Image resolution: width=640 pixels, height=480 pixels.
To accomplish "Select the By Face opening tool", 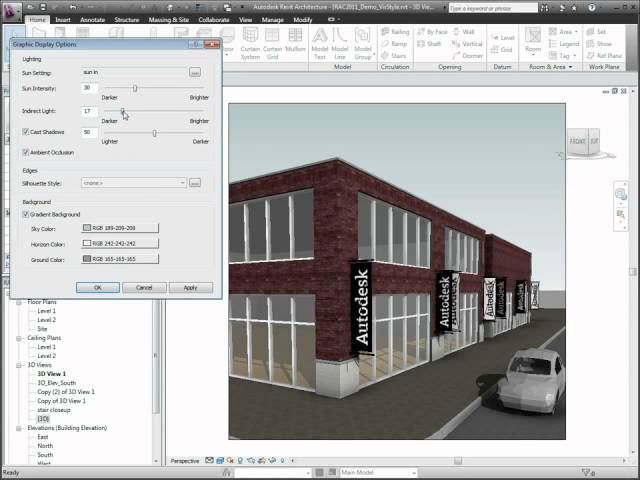I will click(x=432, y=31).
